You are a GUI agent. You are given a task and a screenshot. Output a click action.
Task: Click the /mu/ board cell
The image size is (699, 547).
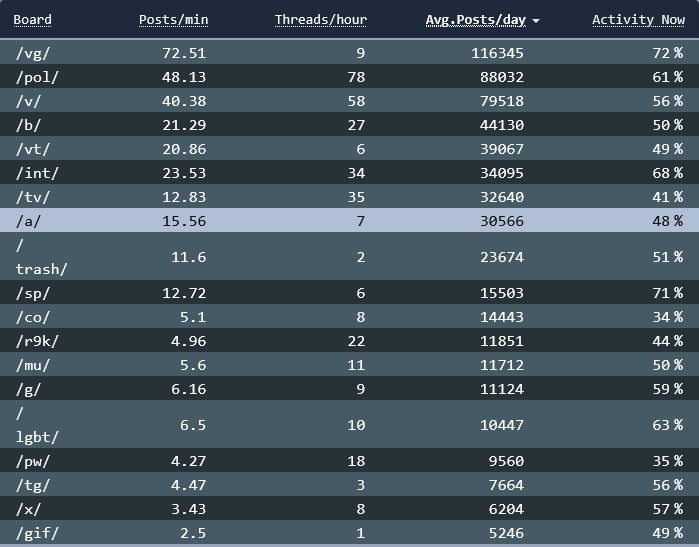33,366
